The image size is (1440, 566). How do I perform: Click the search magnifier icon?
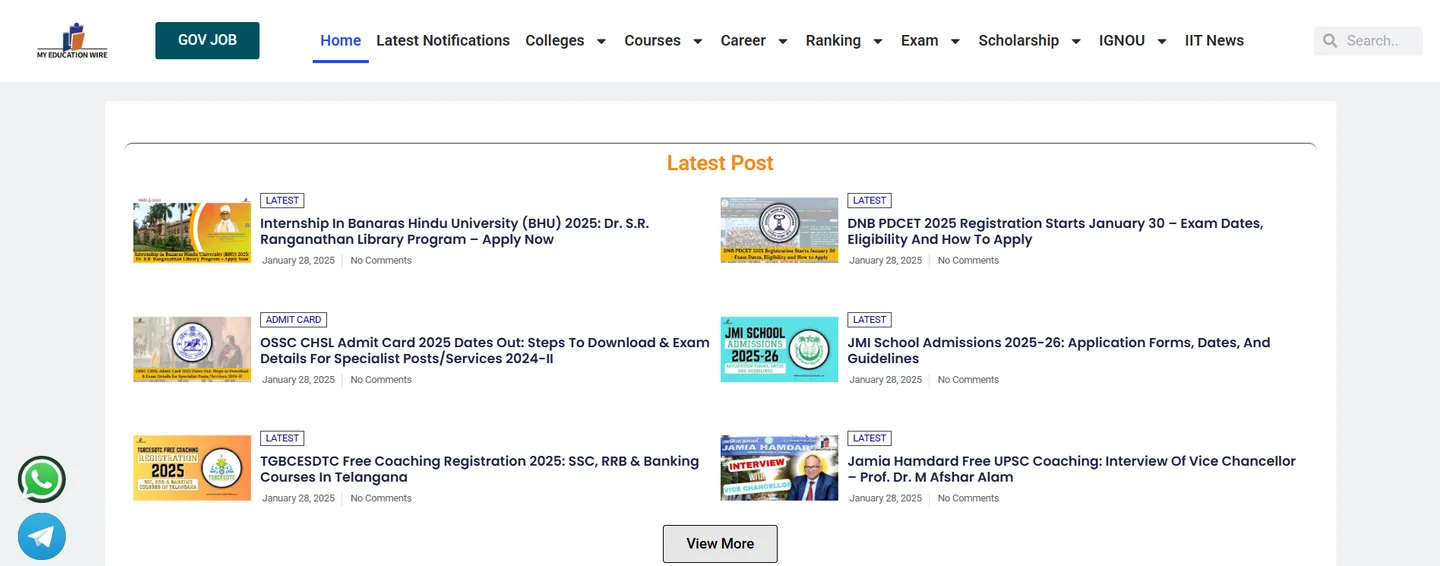[x=1330, y=41]
